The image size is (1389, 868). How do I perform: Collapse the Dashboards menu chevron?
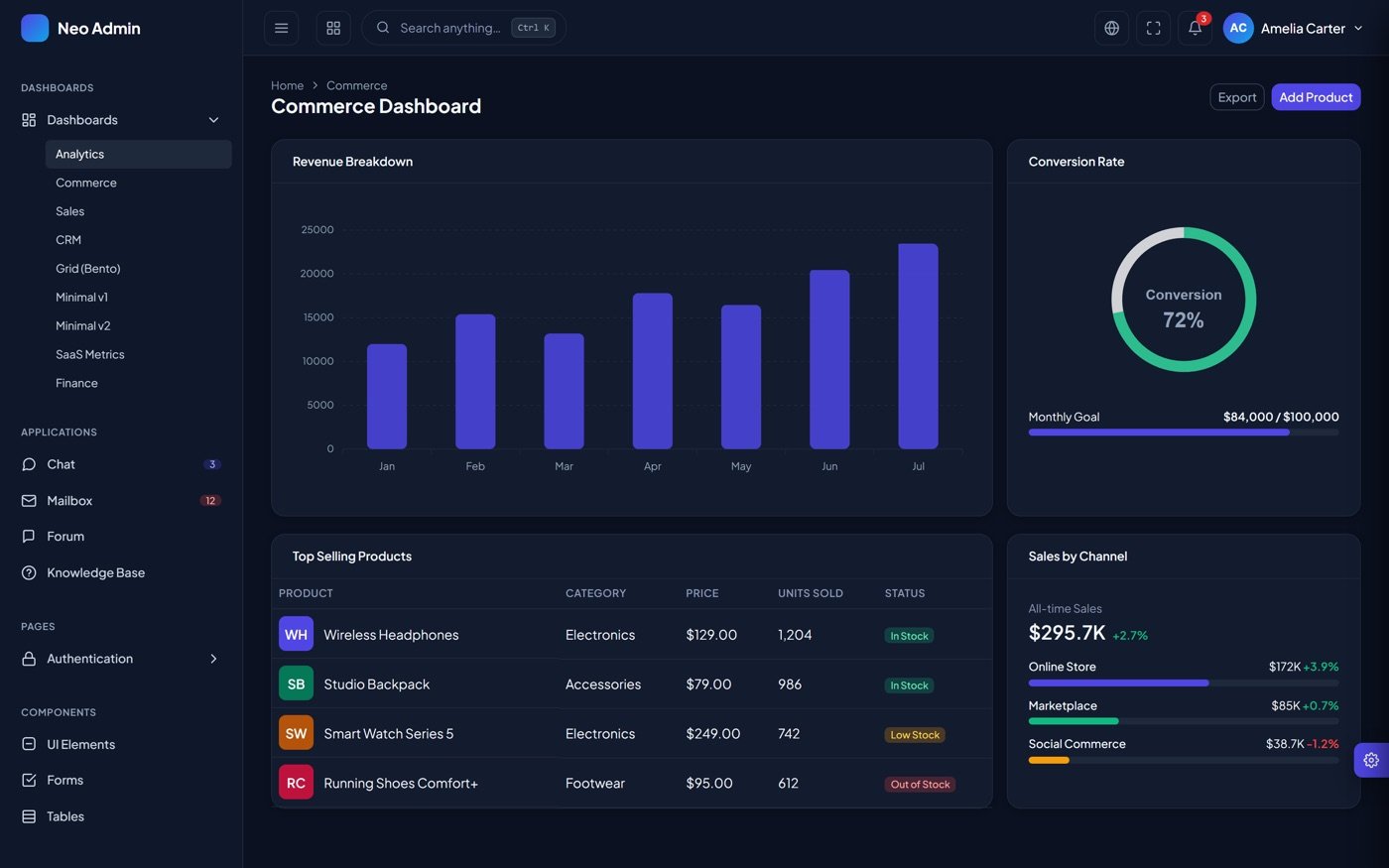pyautogui.click(x=213, y=120)
